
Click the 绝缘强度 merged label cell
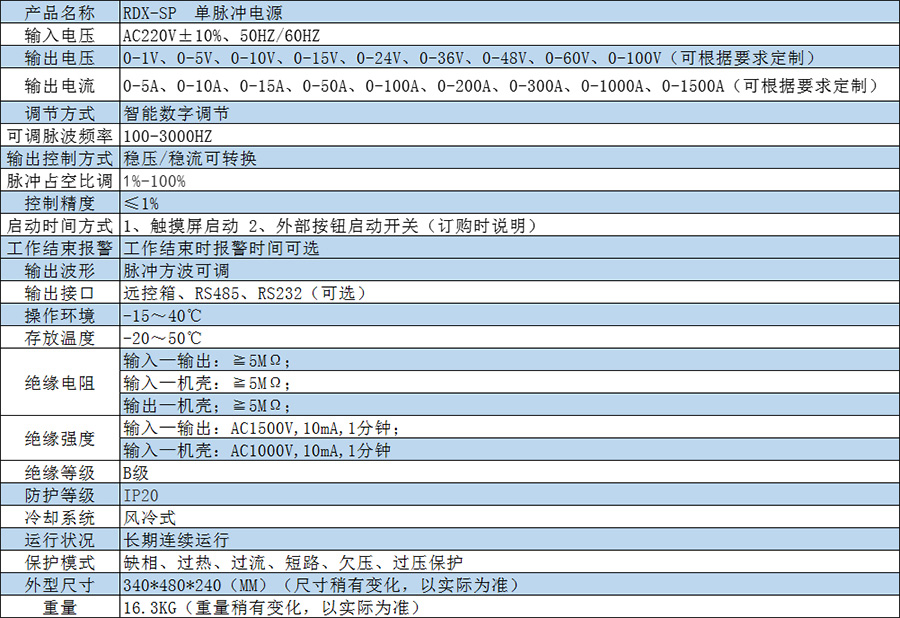tap(60, 439)
